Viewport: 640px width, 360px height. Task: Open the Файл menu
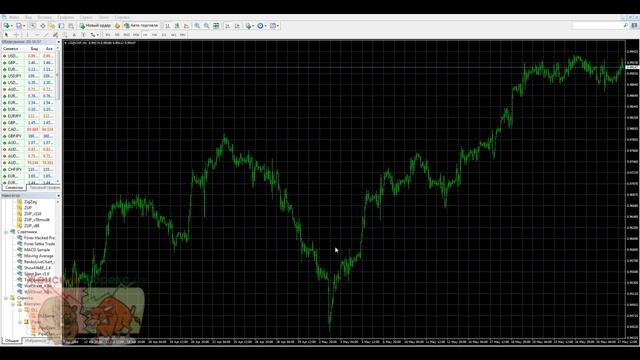[14, 18]
